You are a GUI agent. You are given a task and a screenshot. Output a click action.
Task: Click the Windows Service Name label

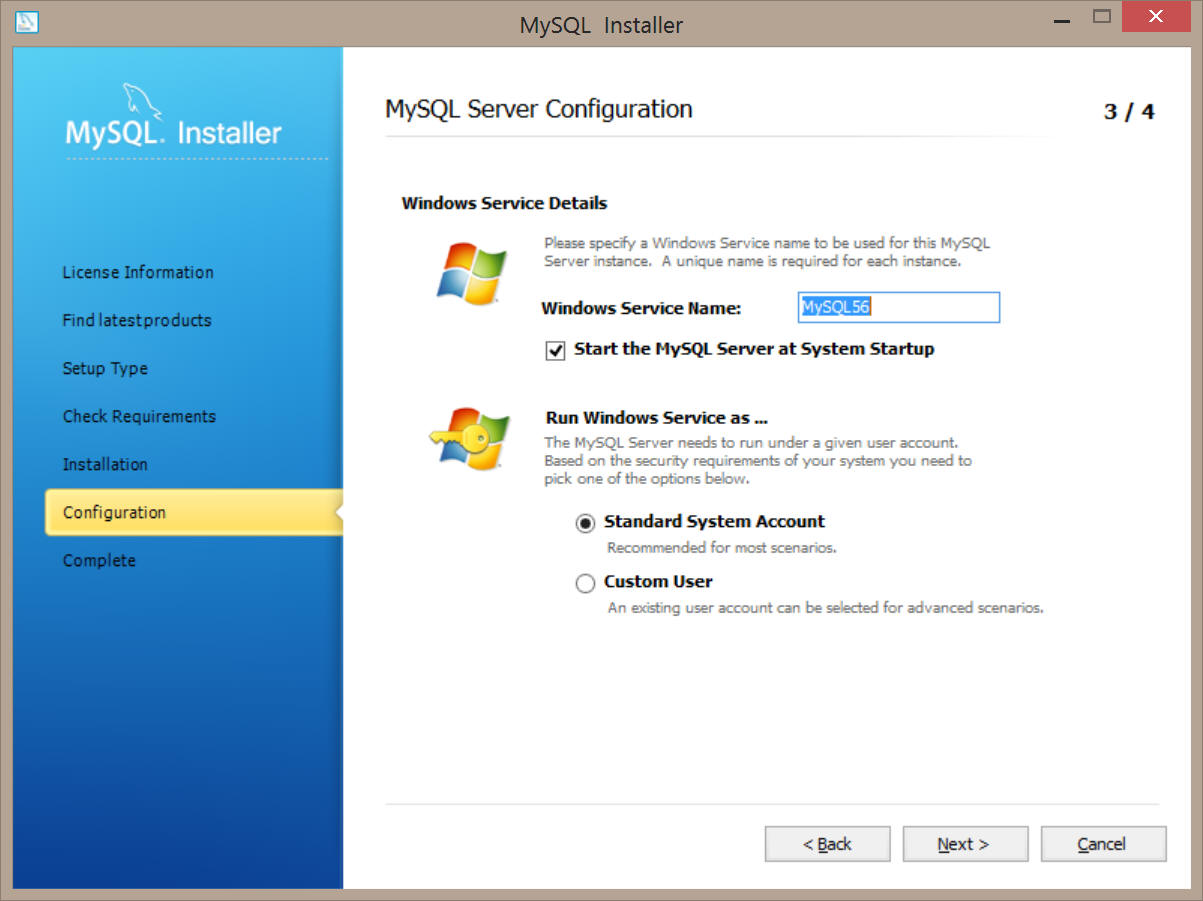point(641,308)
